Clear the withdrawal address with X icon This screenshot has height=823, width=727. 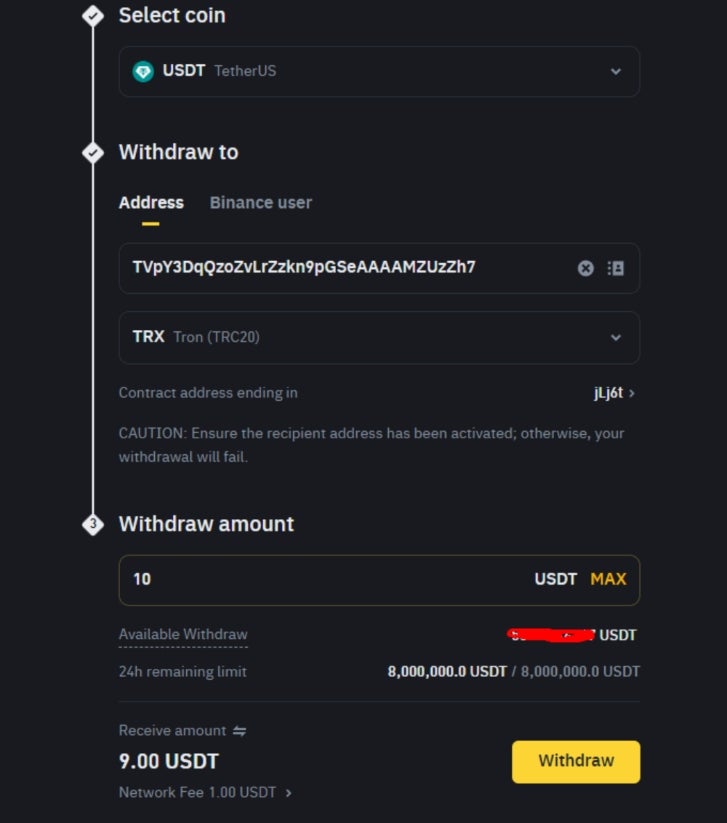point(585,268)
